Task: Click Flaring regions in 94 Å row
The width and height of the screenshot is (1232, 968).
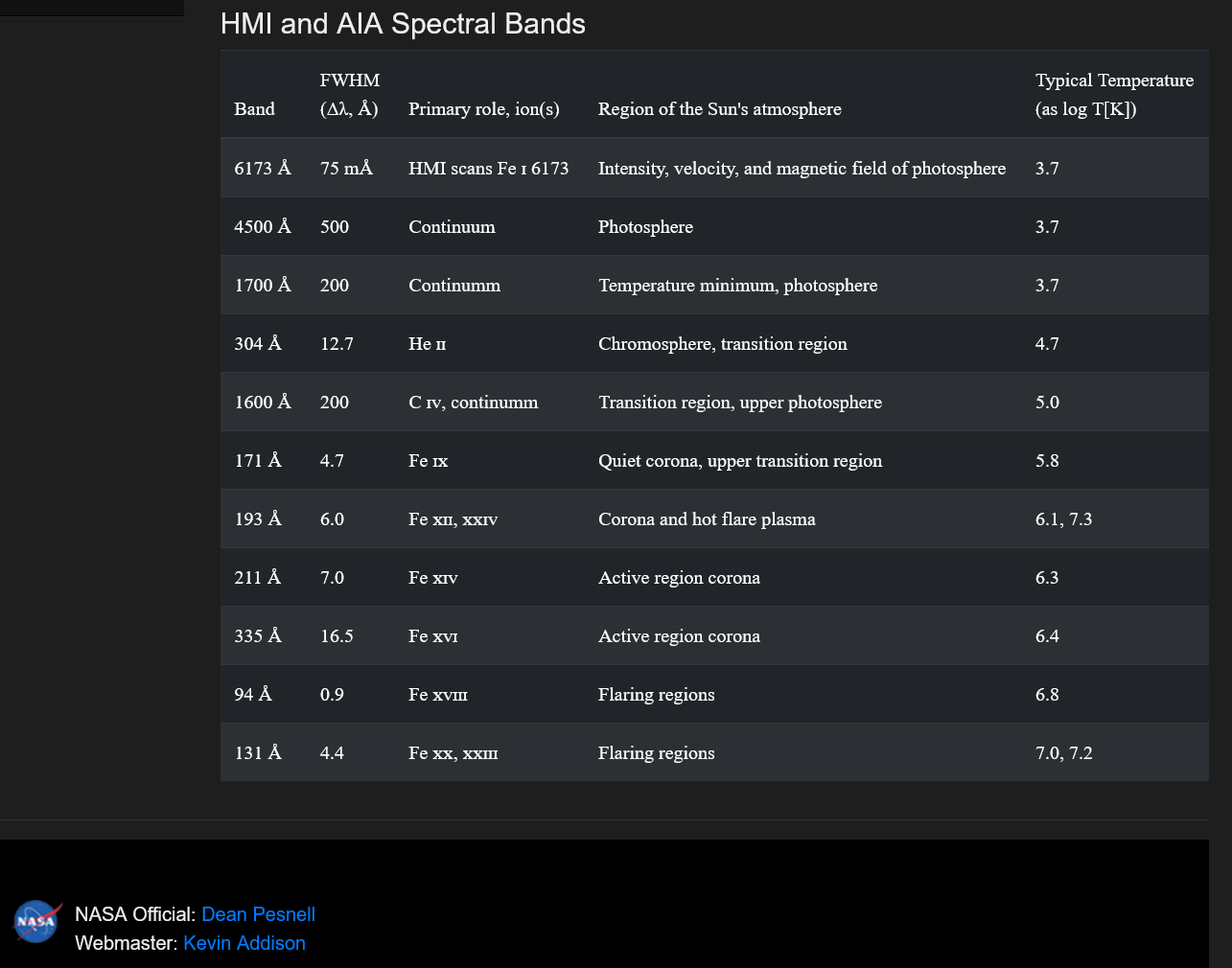Action: [x=656, y=694]
